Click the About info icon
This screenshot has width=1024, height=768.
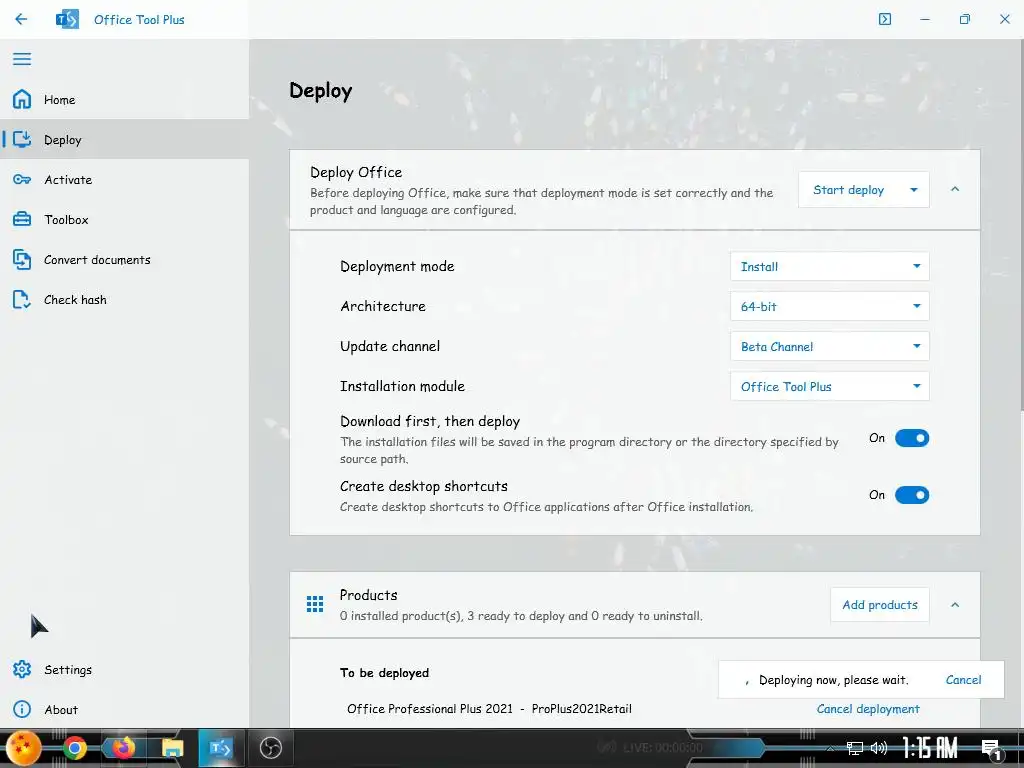(x=22, y=709)
